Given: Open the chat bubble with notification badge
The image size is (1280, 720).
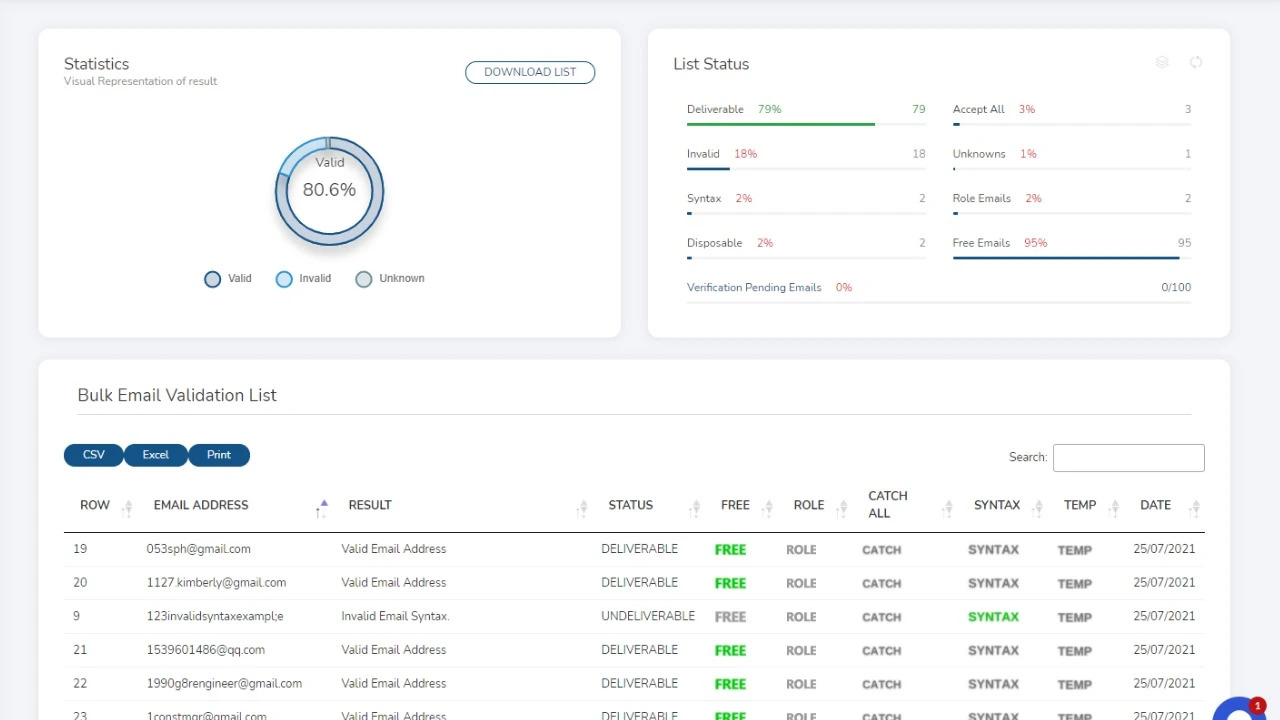Looking at the screenshot, I should pos(1239,709).
